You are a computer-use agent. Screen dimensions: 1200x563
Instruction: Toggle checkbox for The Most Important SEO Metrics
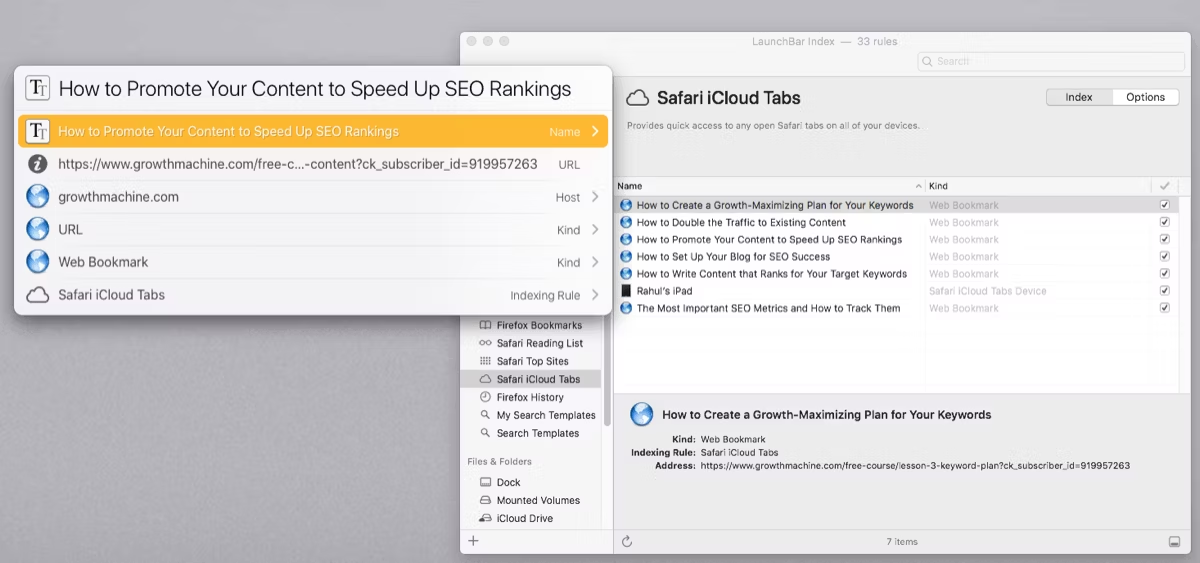point(1164,307)
